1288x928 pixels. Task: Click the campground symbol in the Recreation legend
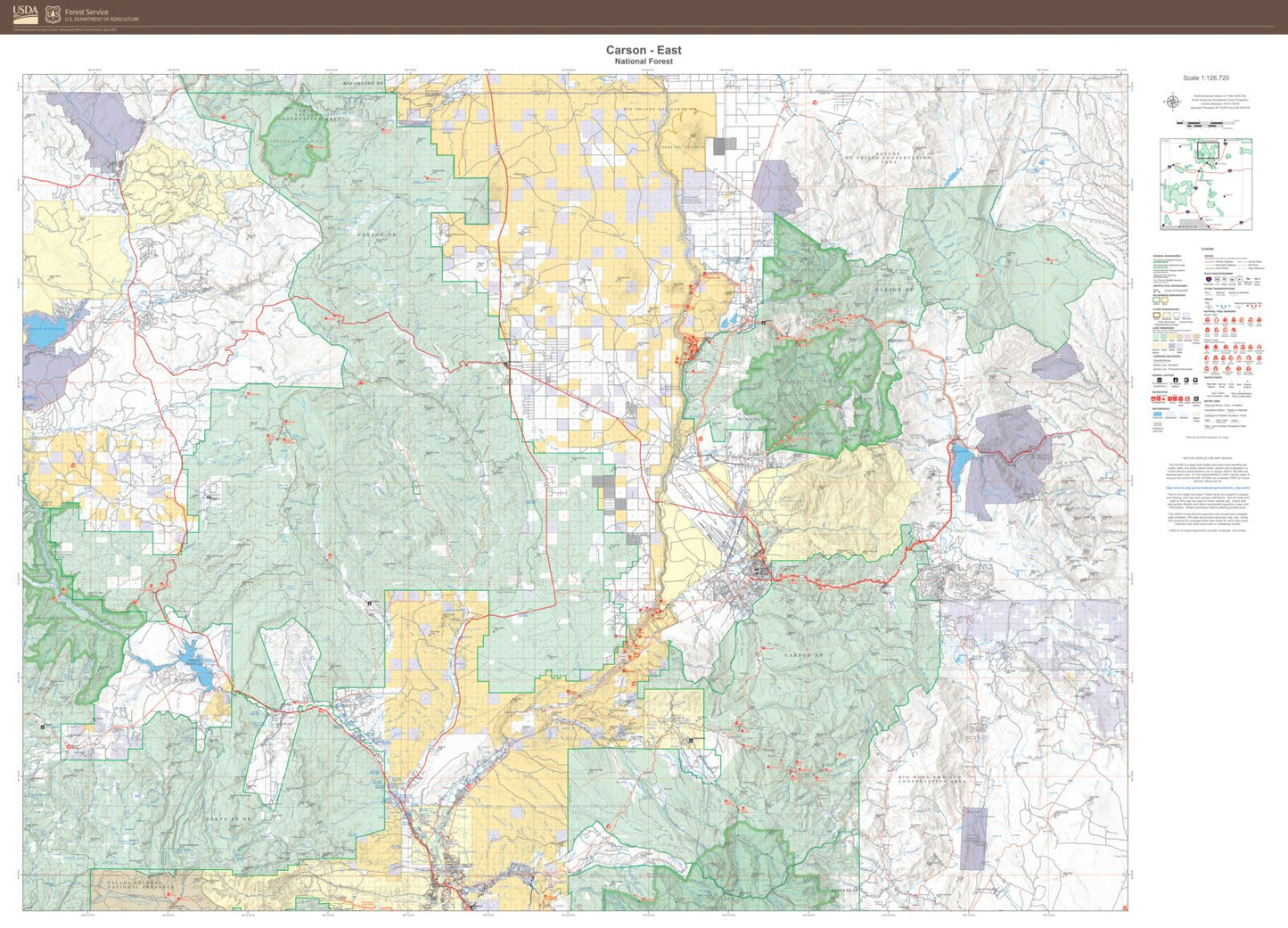pyautogui.click(x=1153, y=398)
